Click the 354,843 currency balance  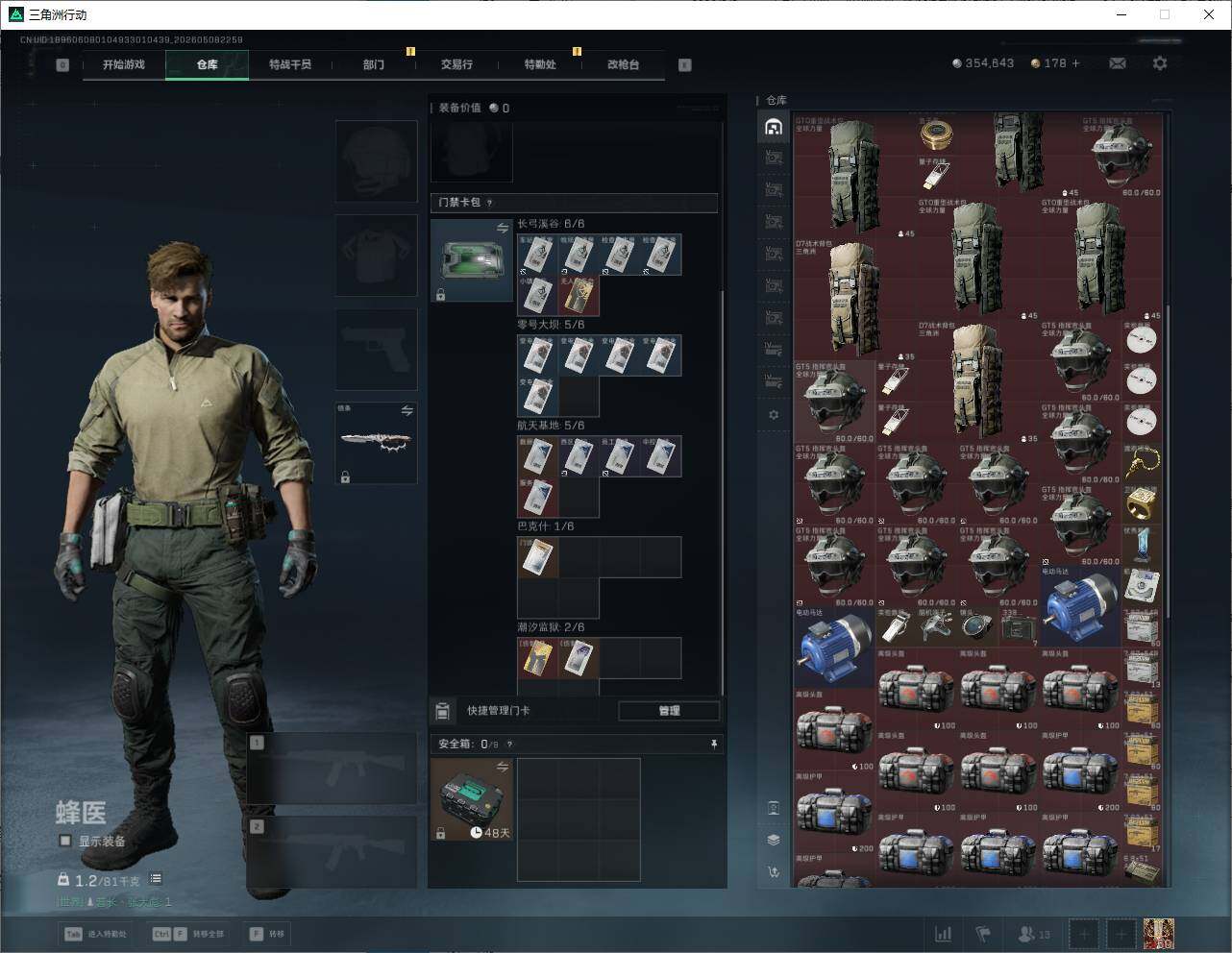[983, 63]
